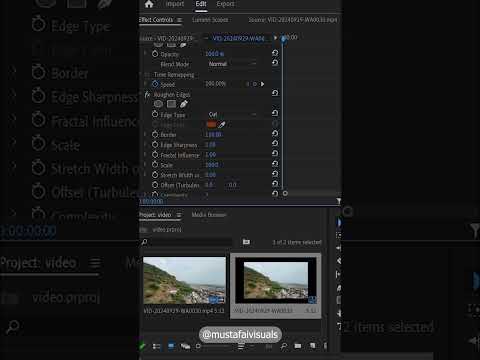This screenshot has height=360, width=480.
Task: Switch project panel to Icon view
Action: click(x=171, y=346)
